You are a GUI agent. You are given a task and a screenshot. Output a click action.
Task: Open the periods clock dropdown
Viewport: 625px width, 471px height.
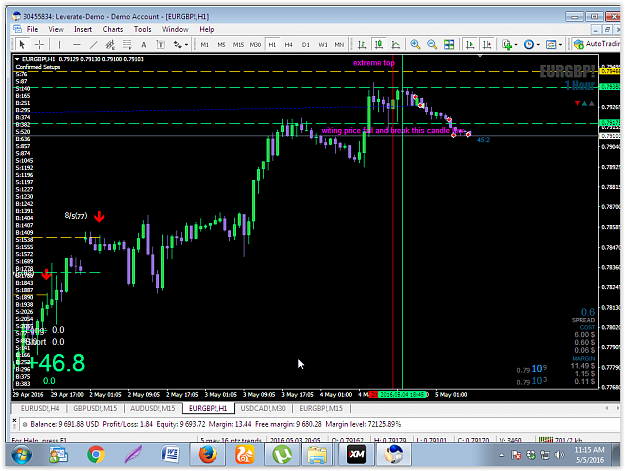(x=532, y=44)
